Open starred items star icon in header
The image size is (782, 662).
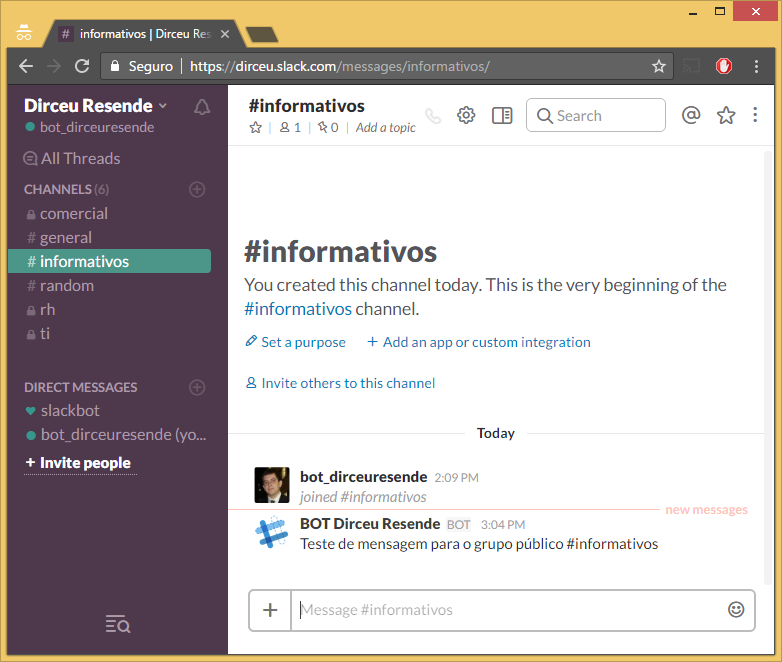tap(726, 115)
